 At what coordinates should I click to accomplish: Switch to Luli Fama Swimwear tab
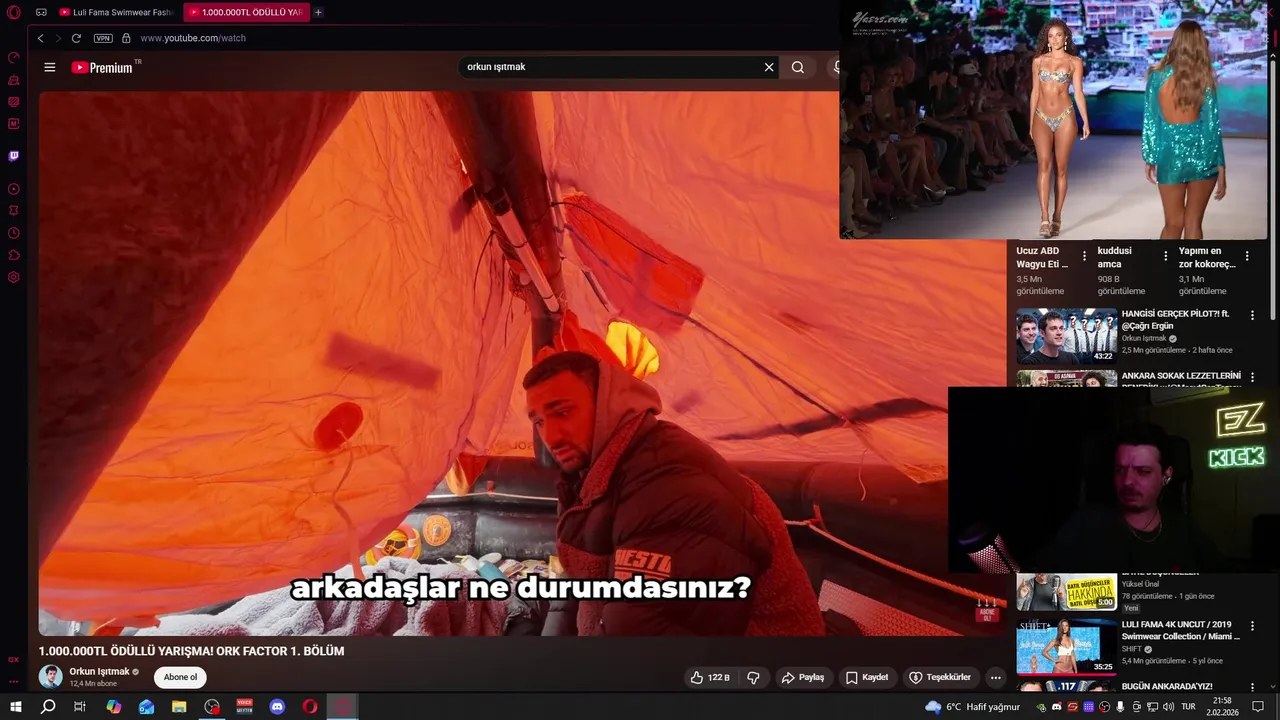116,12
